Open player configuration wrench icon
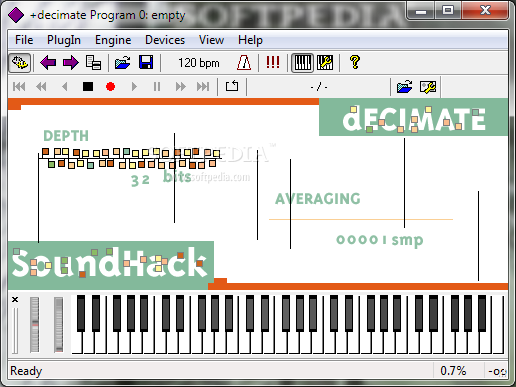This screenshot has height=387, width=516. (428, 87)
